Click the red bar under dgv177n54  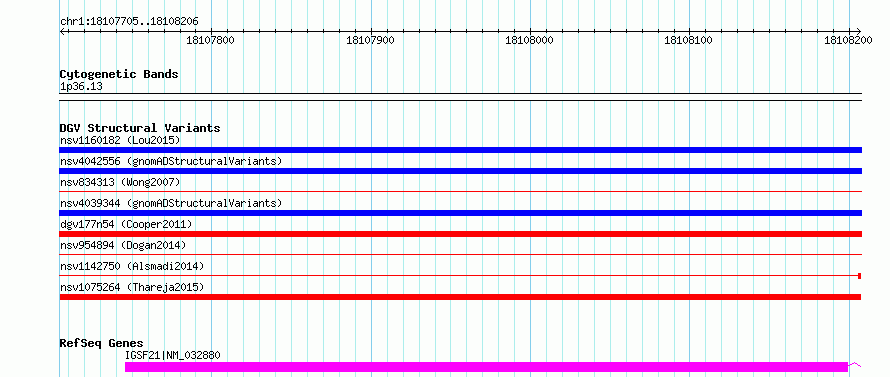click(461, 234)
